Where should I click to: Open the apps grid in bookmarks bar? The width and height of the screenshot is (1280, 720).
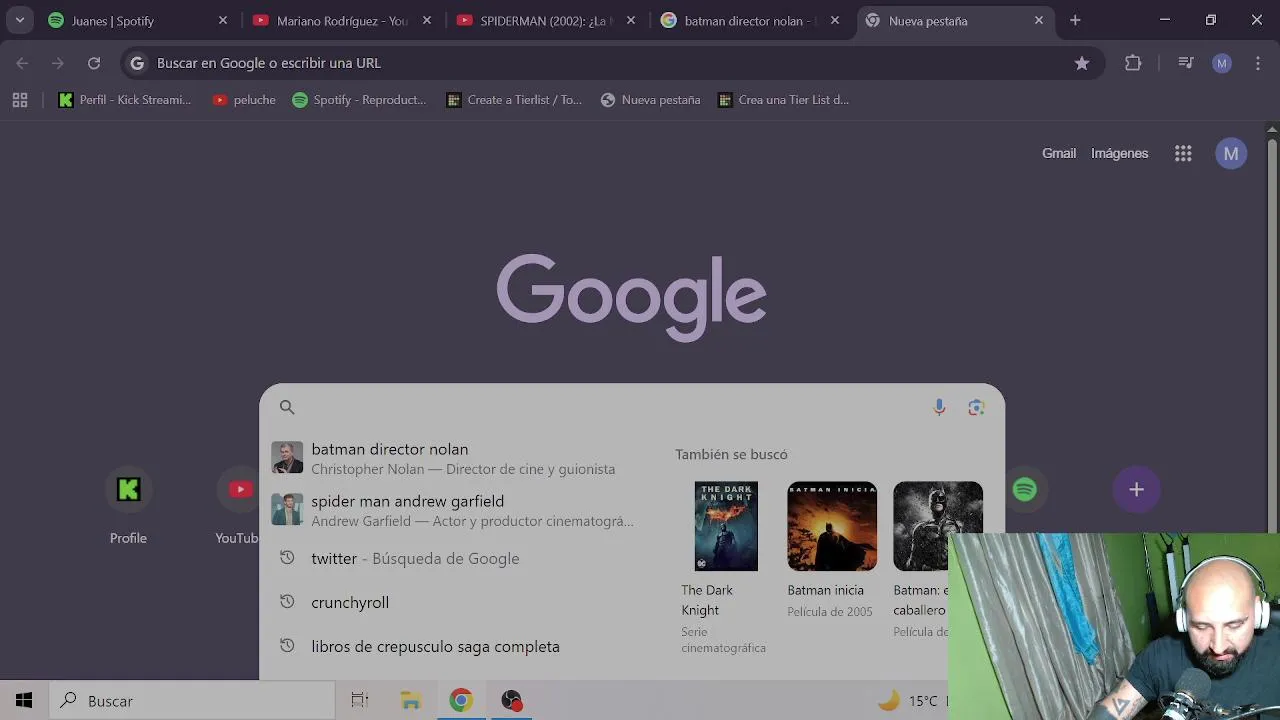[x=20, y=100]
